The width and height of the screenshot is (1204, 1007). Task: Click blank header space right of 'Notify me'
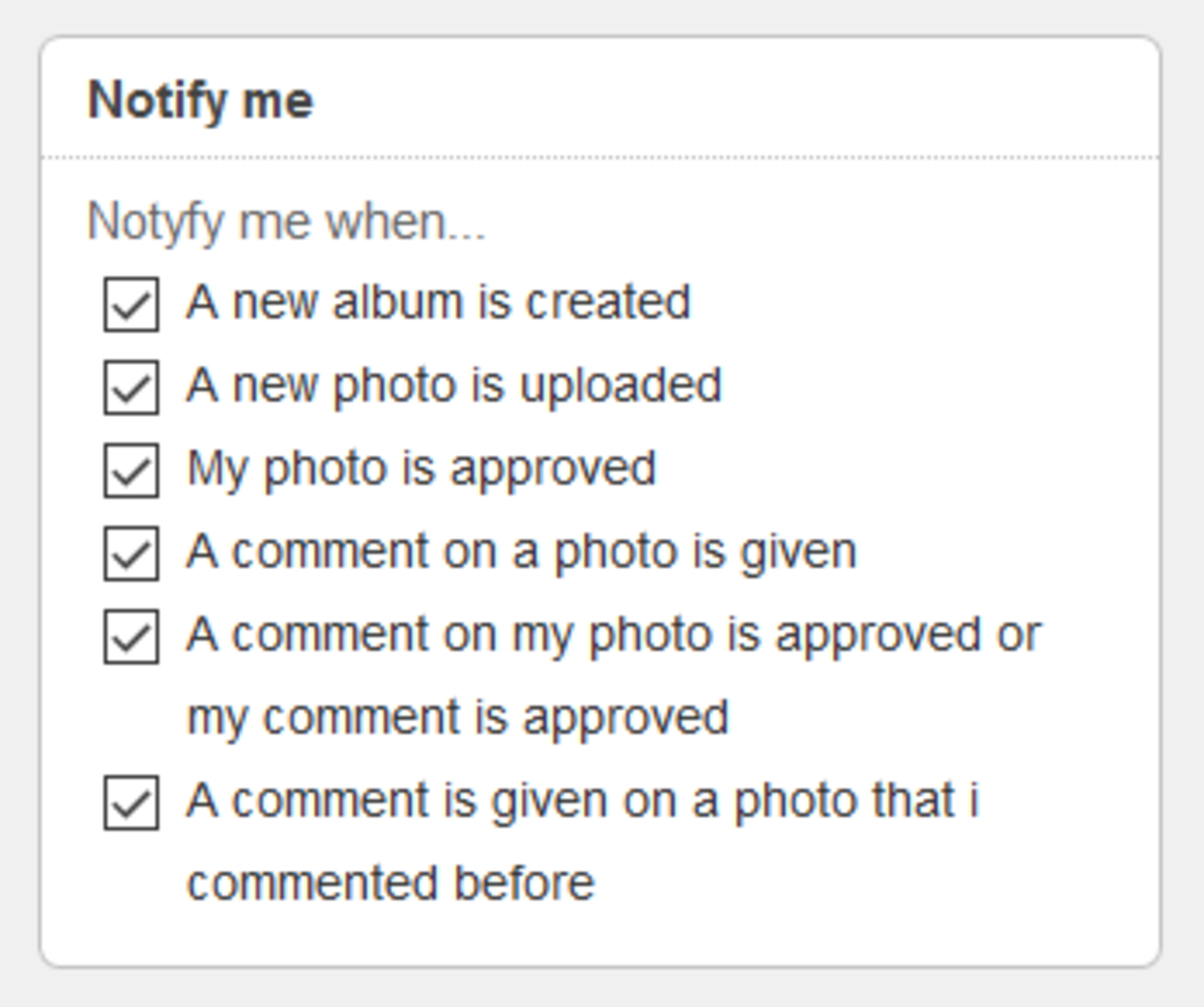coord(745,100)
